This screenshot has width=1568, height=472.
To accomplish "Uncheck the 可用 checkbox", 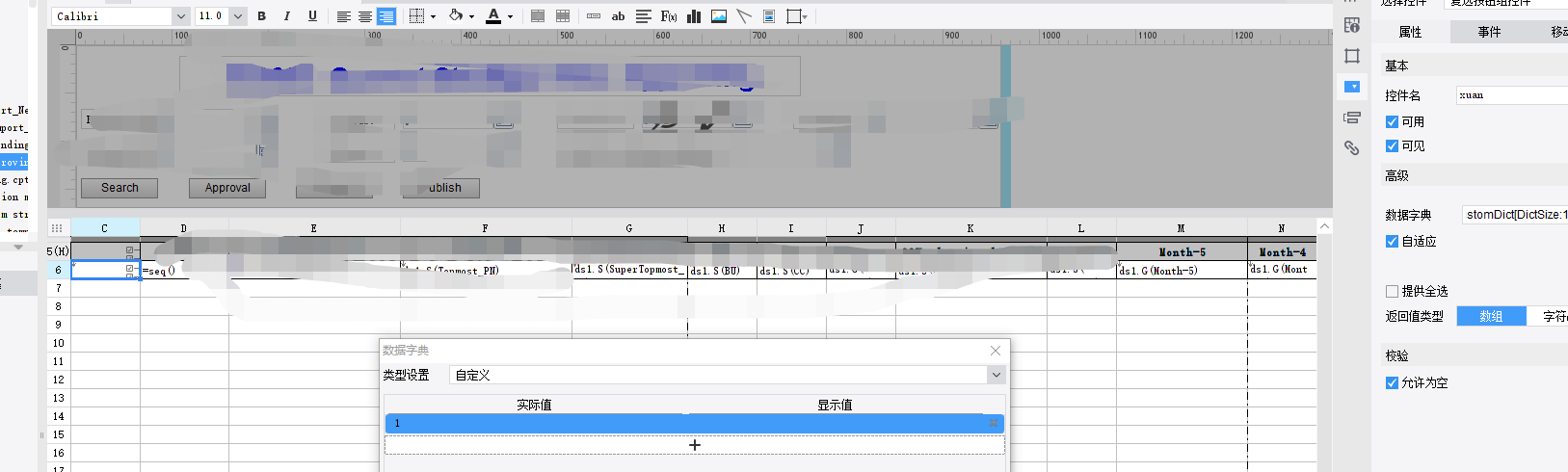I will click(x=1392, y=121).
